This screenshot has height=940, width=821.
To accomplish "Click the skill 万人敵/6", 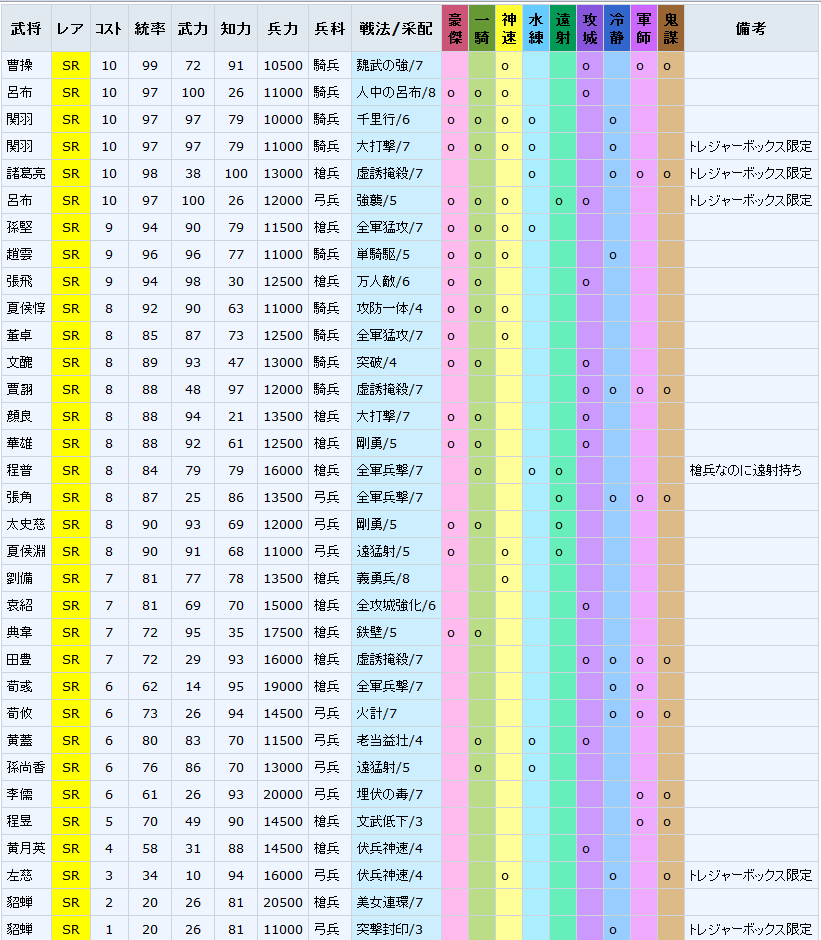I will 383,281.
